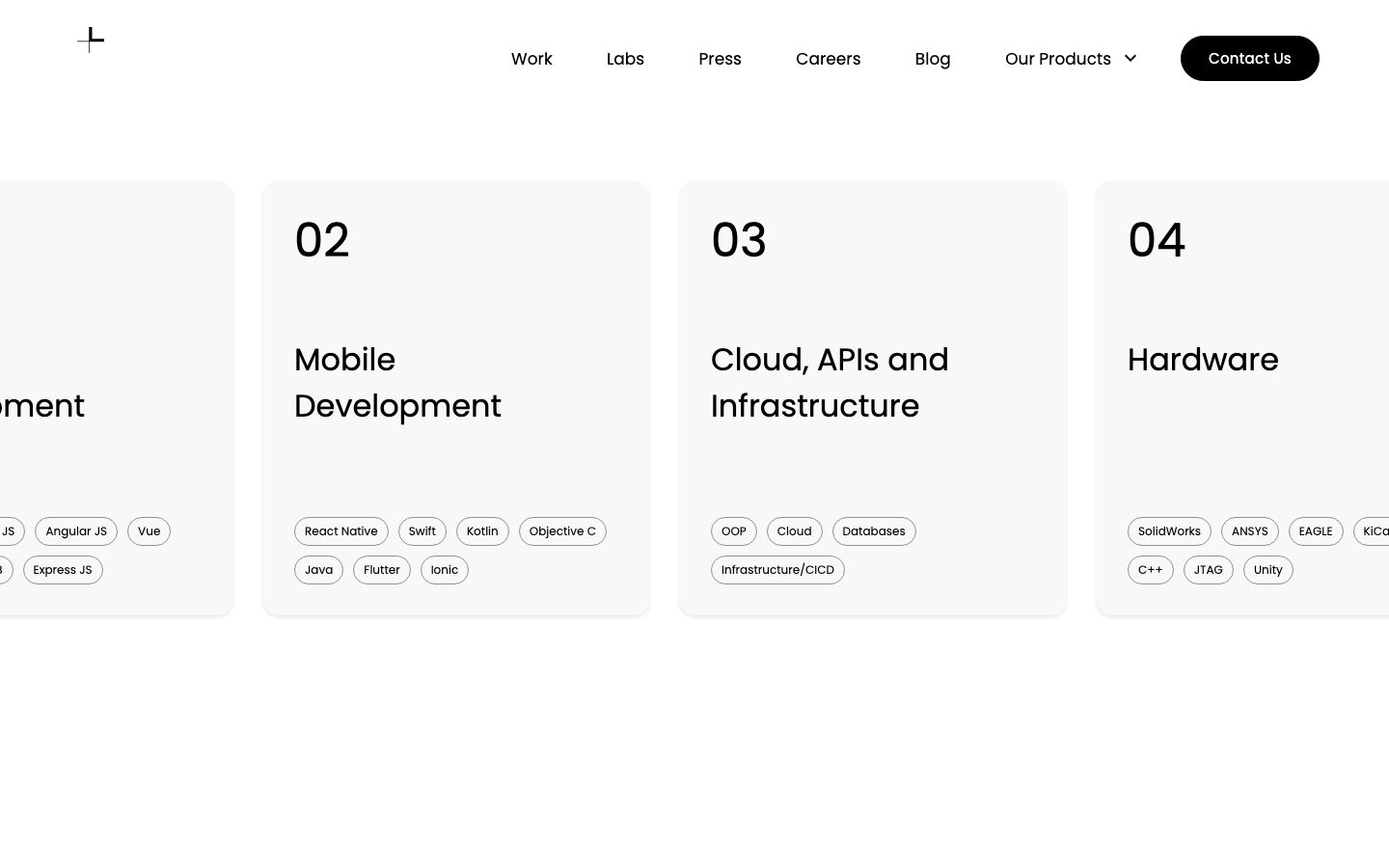Pick the Flutter tag
This screenshot has height=868, width=1389.
click(382, 570)
